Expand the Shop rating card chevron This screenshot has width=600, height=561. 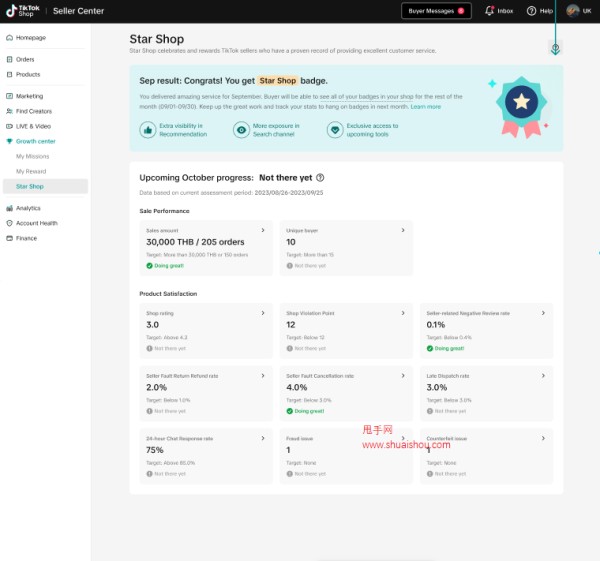[263, 313]
